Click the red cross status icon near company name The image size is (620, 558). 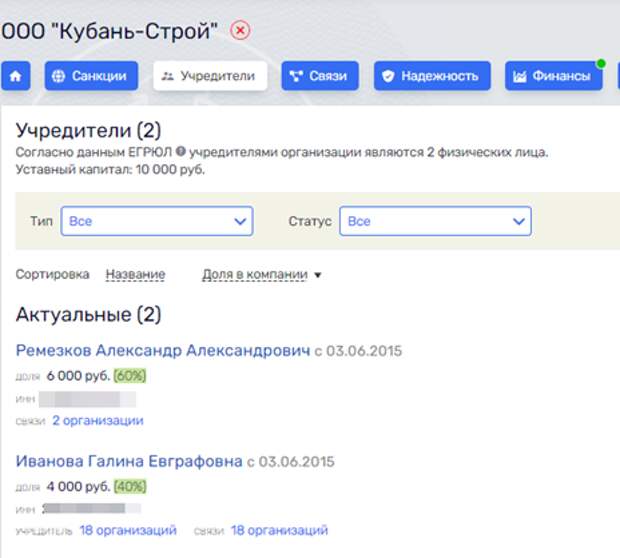[240, 30]
